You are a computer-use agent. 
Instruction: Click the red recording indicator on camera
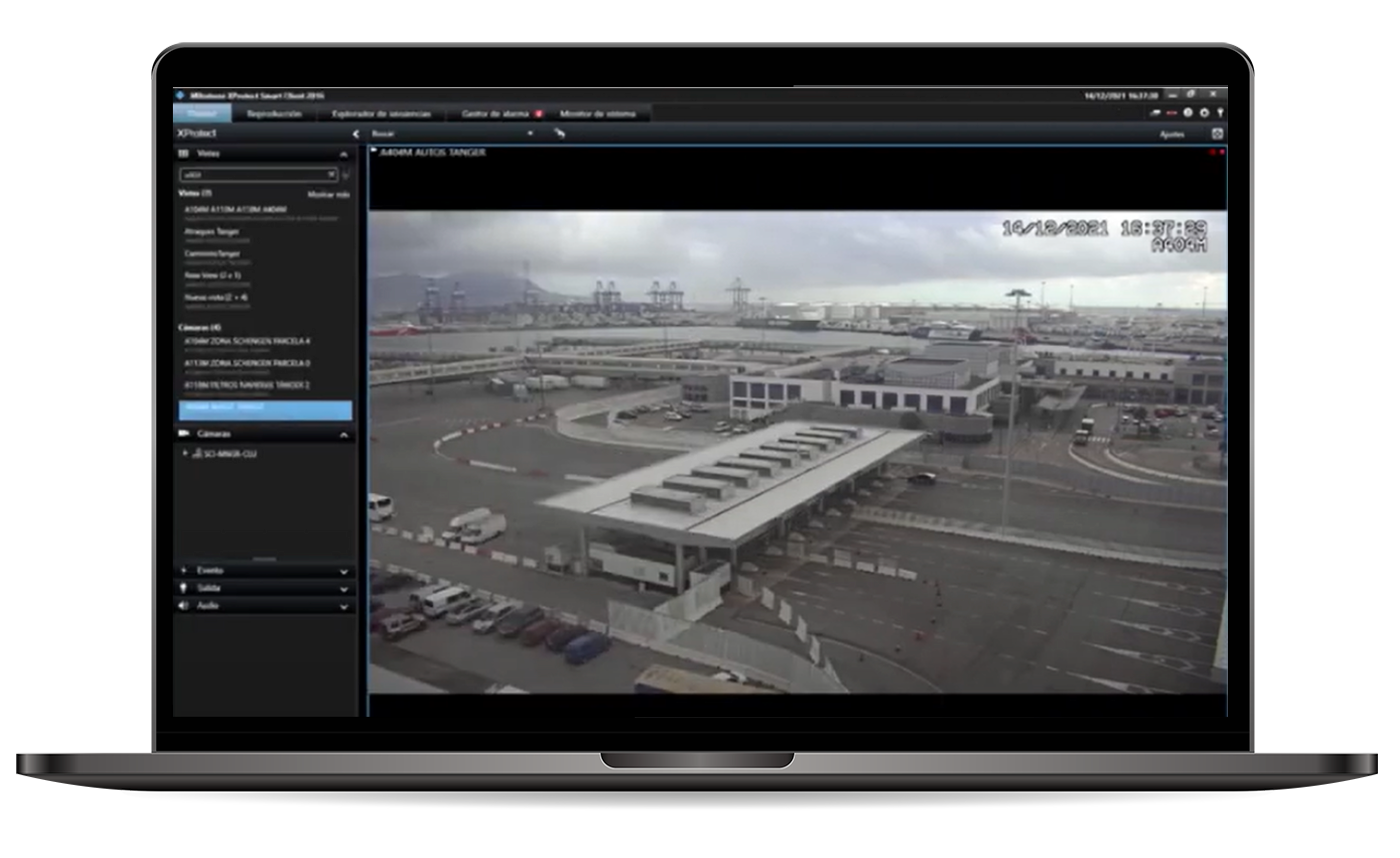point(1221,152)
